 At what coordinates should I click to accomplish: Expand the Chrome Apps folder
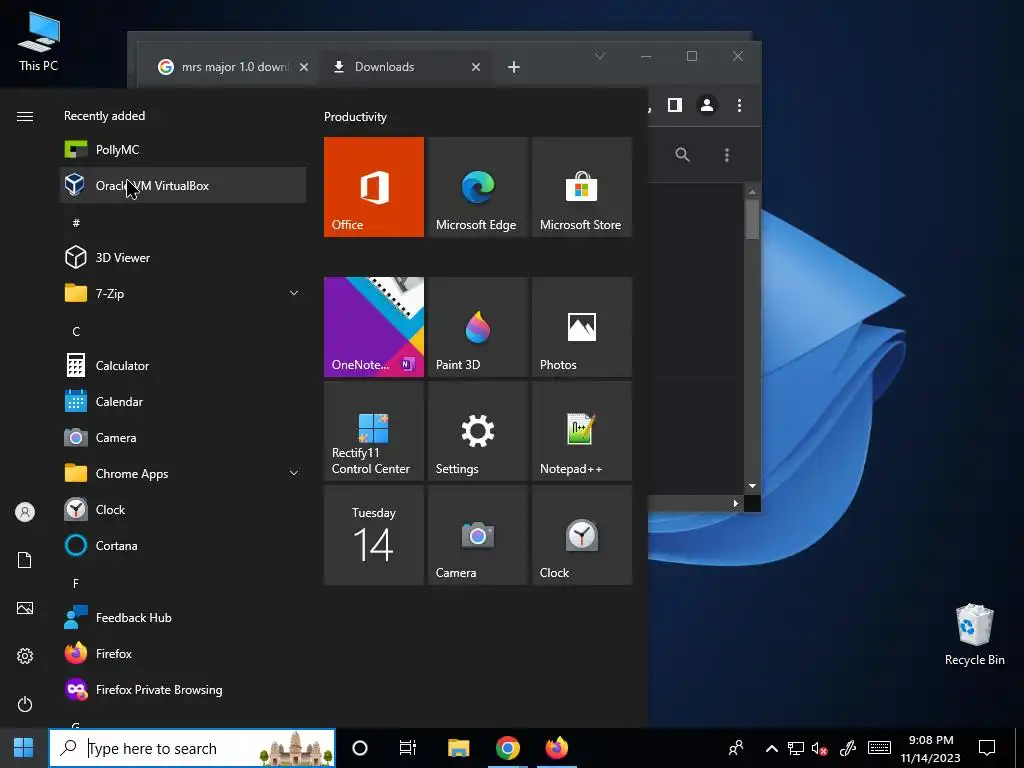183,473
